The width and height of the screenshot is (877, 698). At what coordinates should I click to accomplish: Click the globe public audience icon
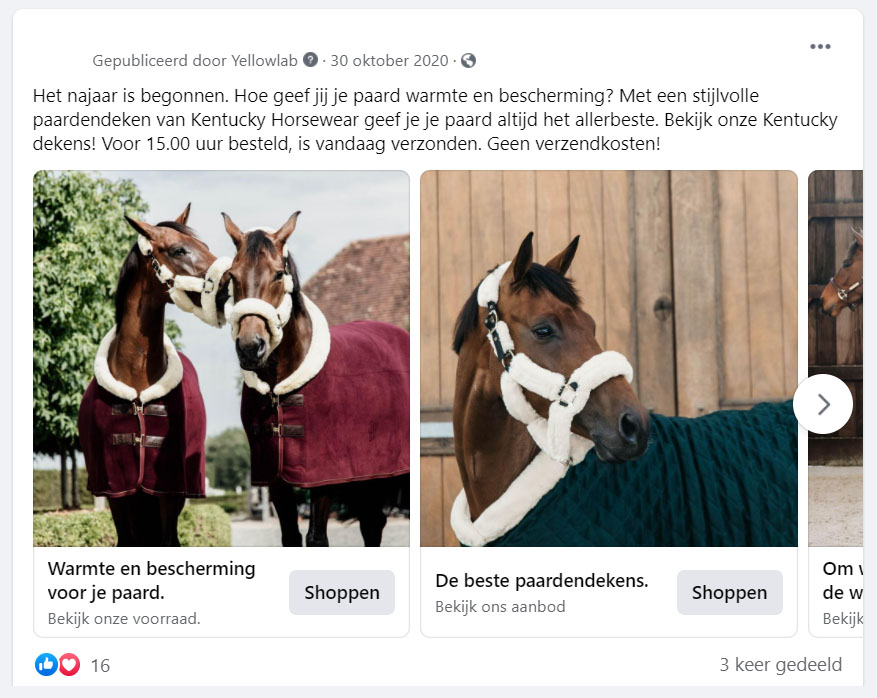click(468, 60)
